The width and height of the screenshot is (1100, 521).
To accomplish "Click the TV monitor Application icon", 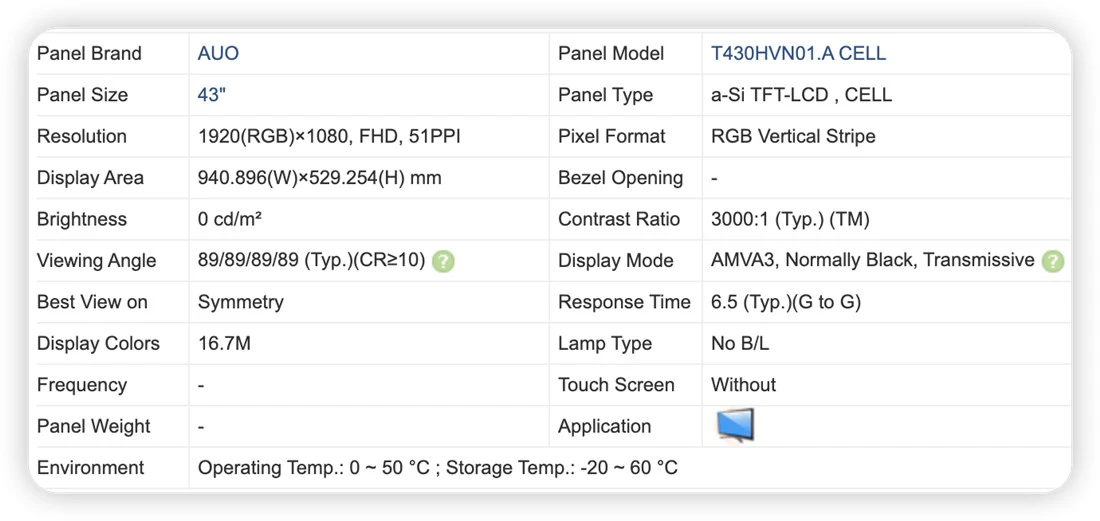I will pyautogui.click(x=735, y=425).
